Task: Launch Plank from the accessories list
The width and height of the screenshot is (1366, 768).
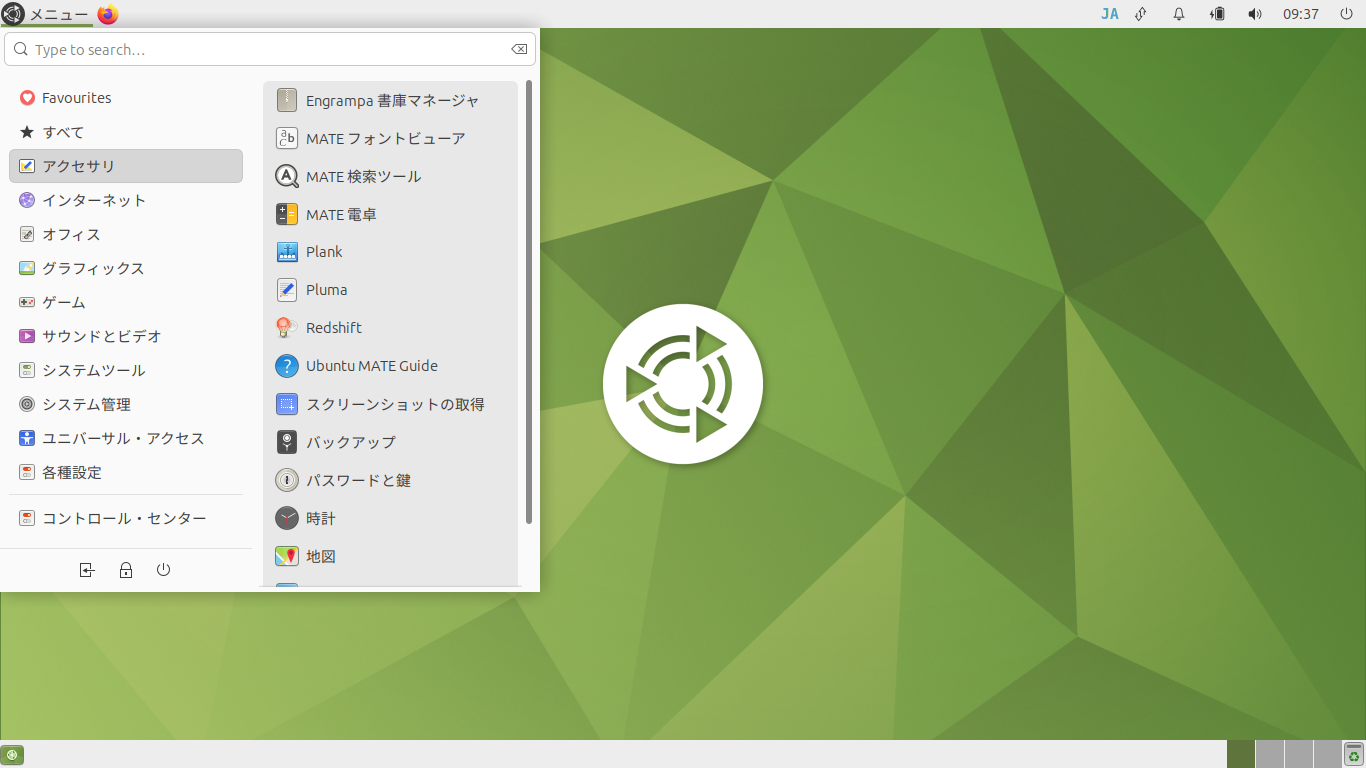Action: pos(321,251)
